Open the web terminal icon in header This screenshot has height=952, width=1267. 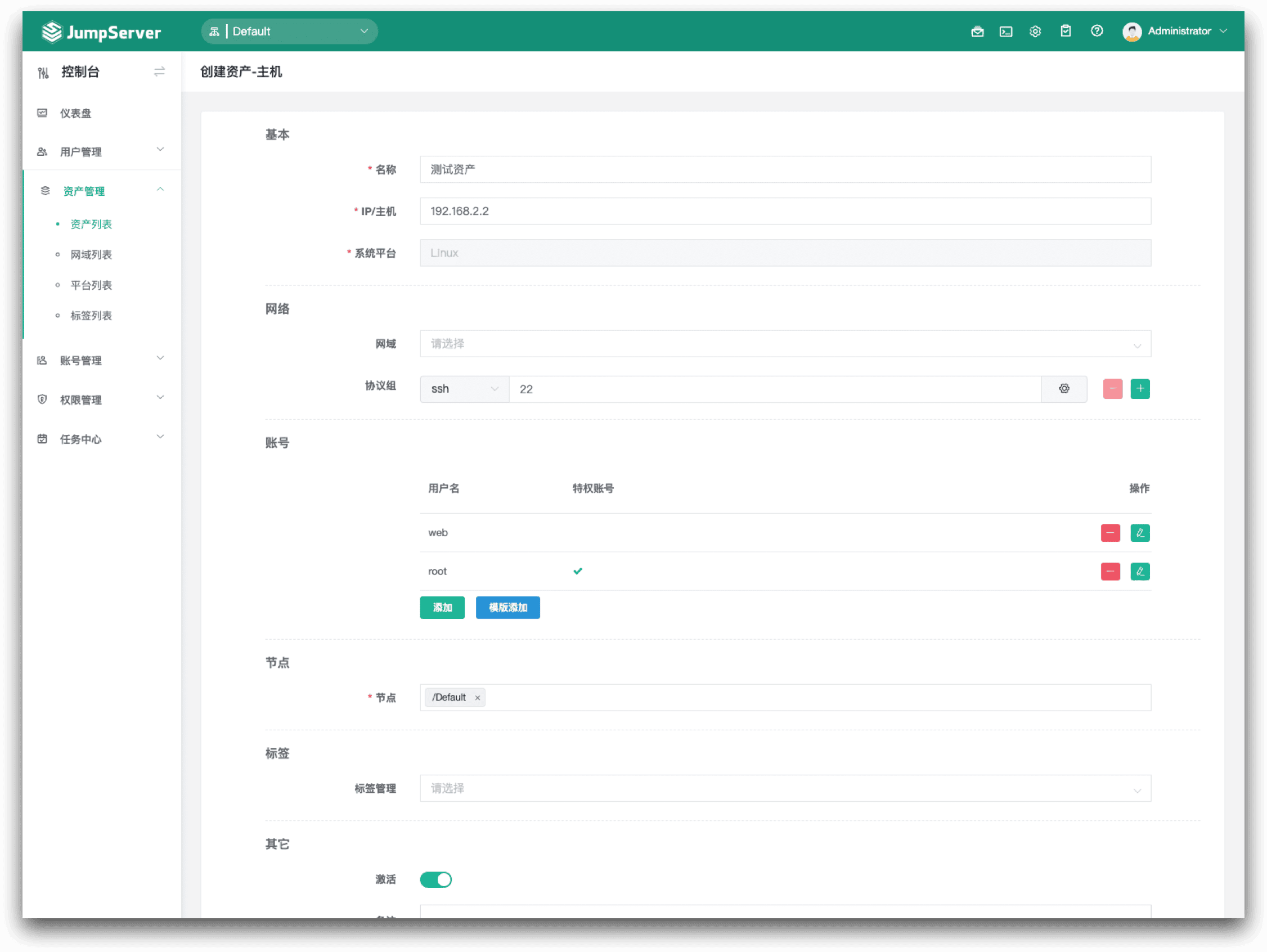pyautogui.click(x=1006, y=32)
